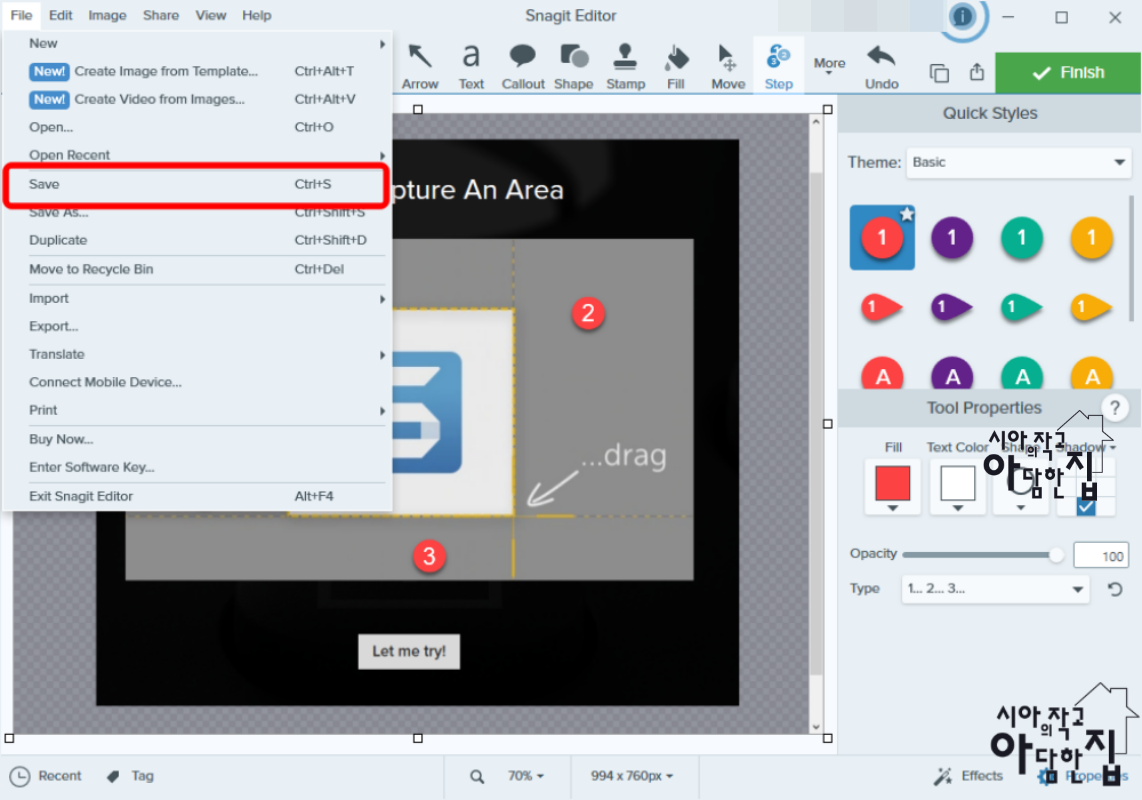
Task: Click the Tool Properties help icon
Action: [1114, 408]
